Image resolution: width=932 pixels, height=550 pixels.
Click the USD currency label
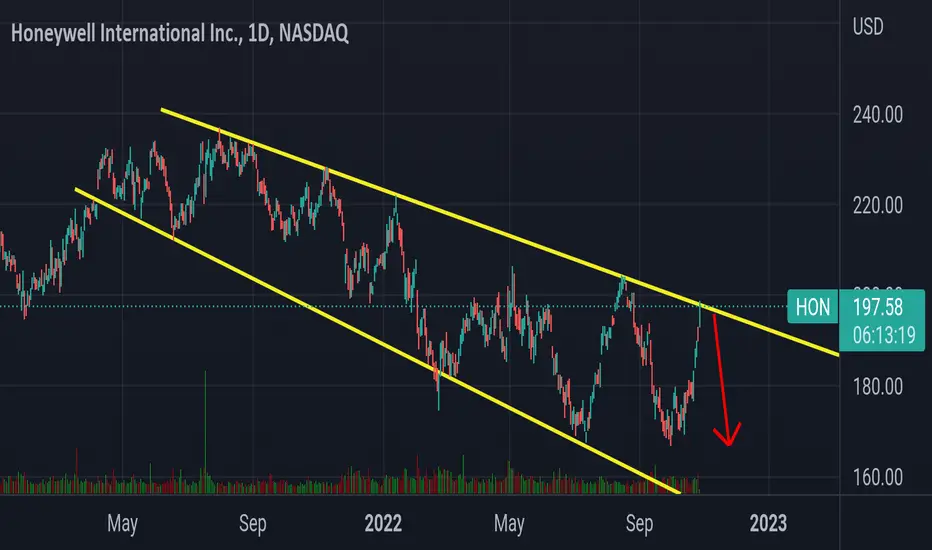(x=868, y=27)
